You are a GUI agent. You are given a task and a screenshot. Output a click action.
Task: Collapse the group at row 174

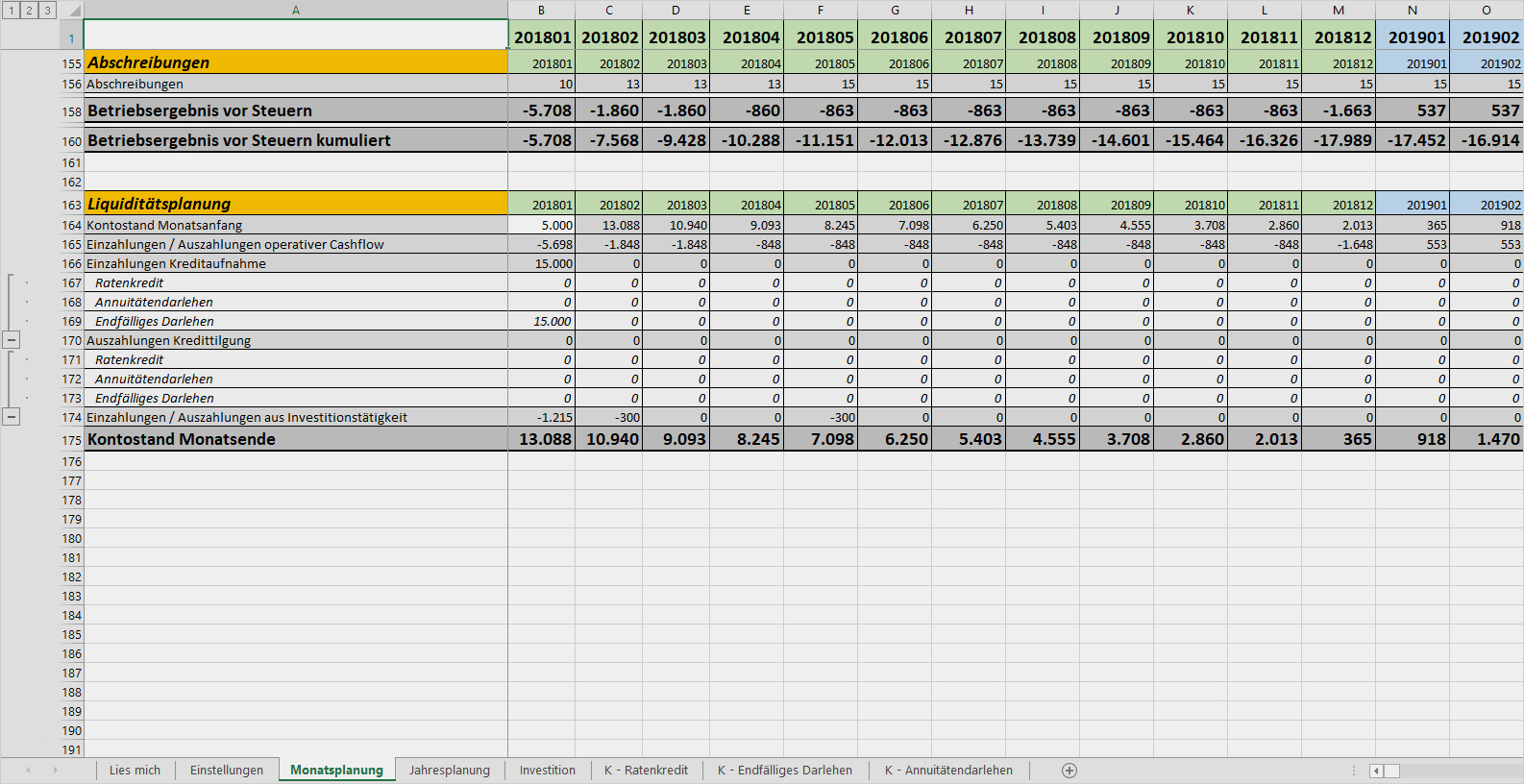(12, 417)
